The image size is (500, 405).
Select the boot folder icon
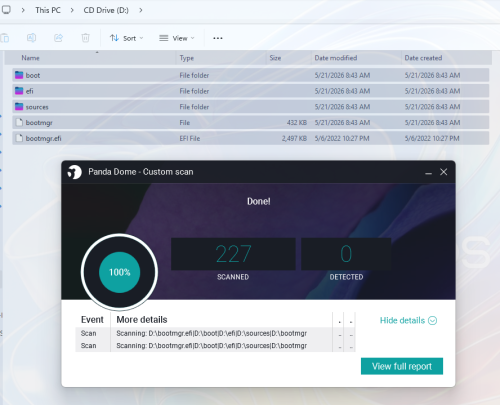(x=19, y=75)
